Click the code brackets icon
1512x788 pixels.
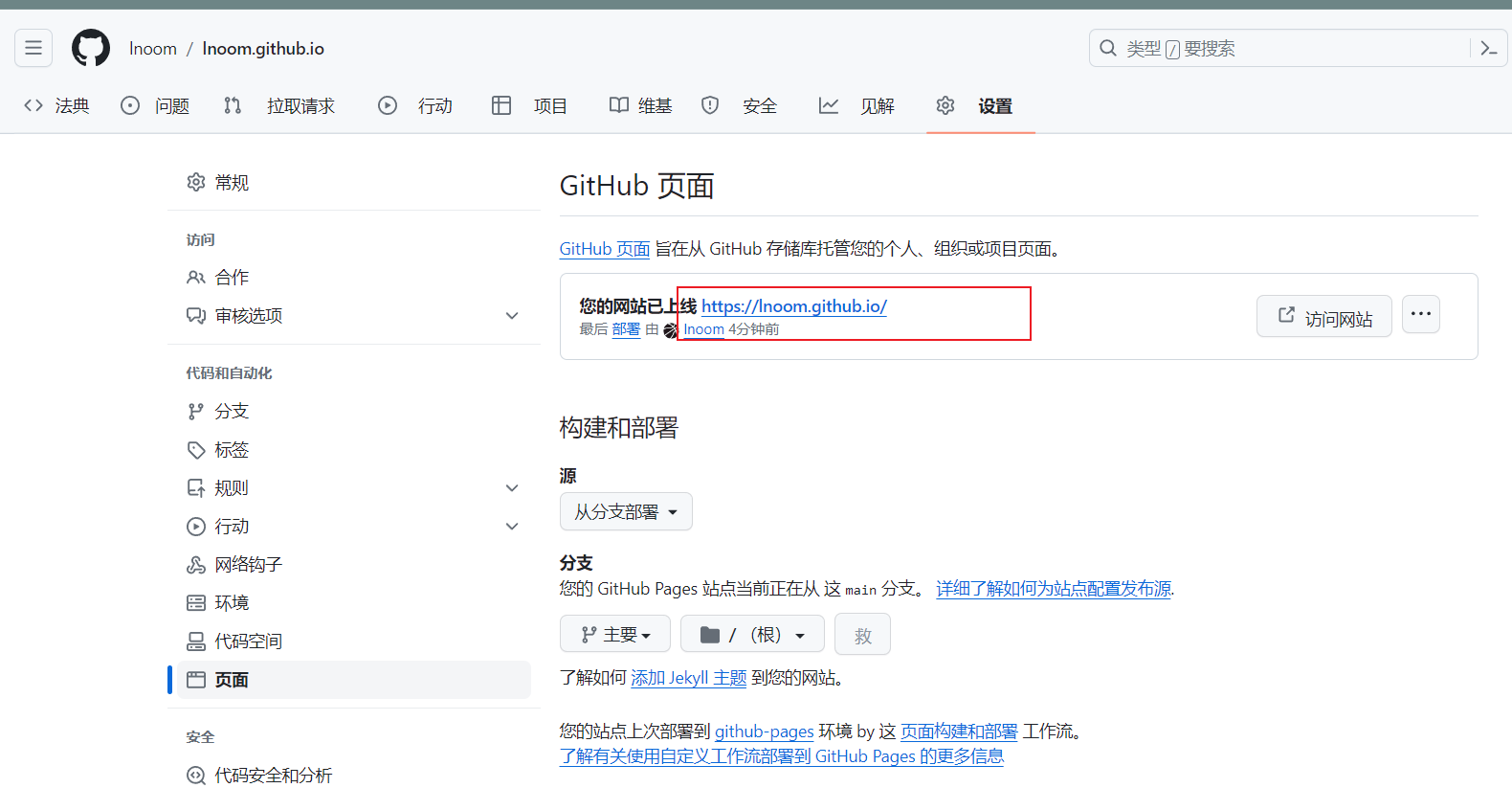[x=33, y=105]
